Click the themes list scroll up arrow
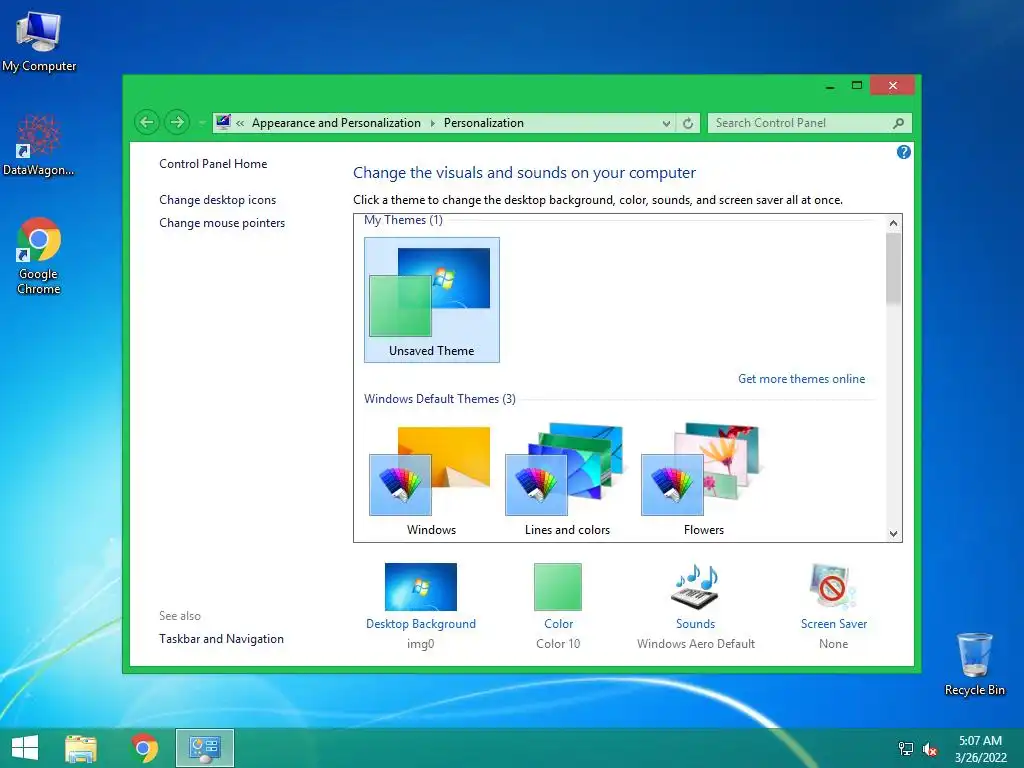 coord(893,223)
